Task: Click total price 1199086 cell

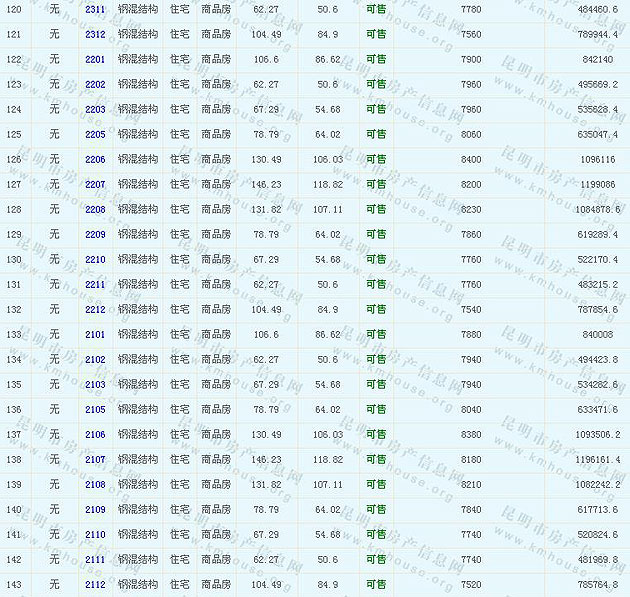Action: tap(598, 184)
